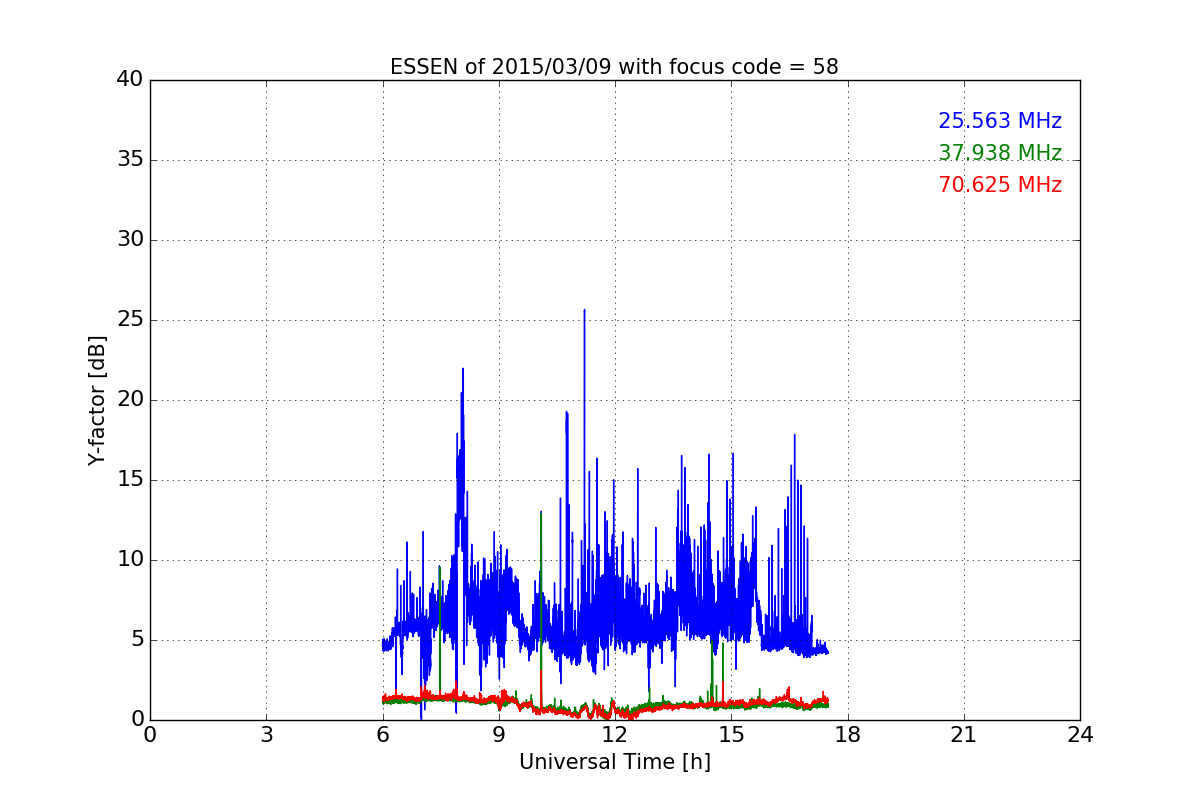Click the y-axis tick label 35

pyautogui.click(x=130, y=160)
